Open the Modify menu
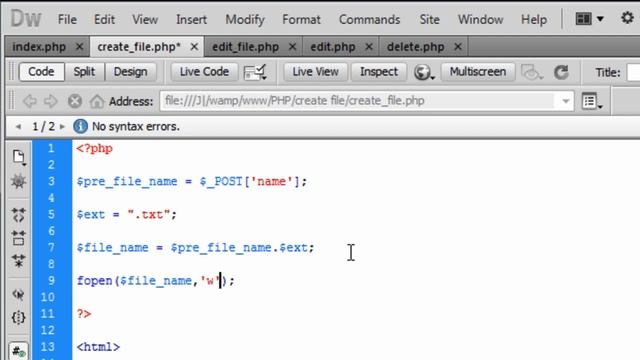The image size is (640, 360). click(245, 20)
